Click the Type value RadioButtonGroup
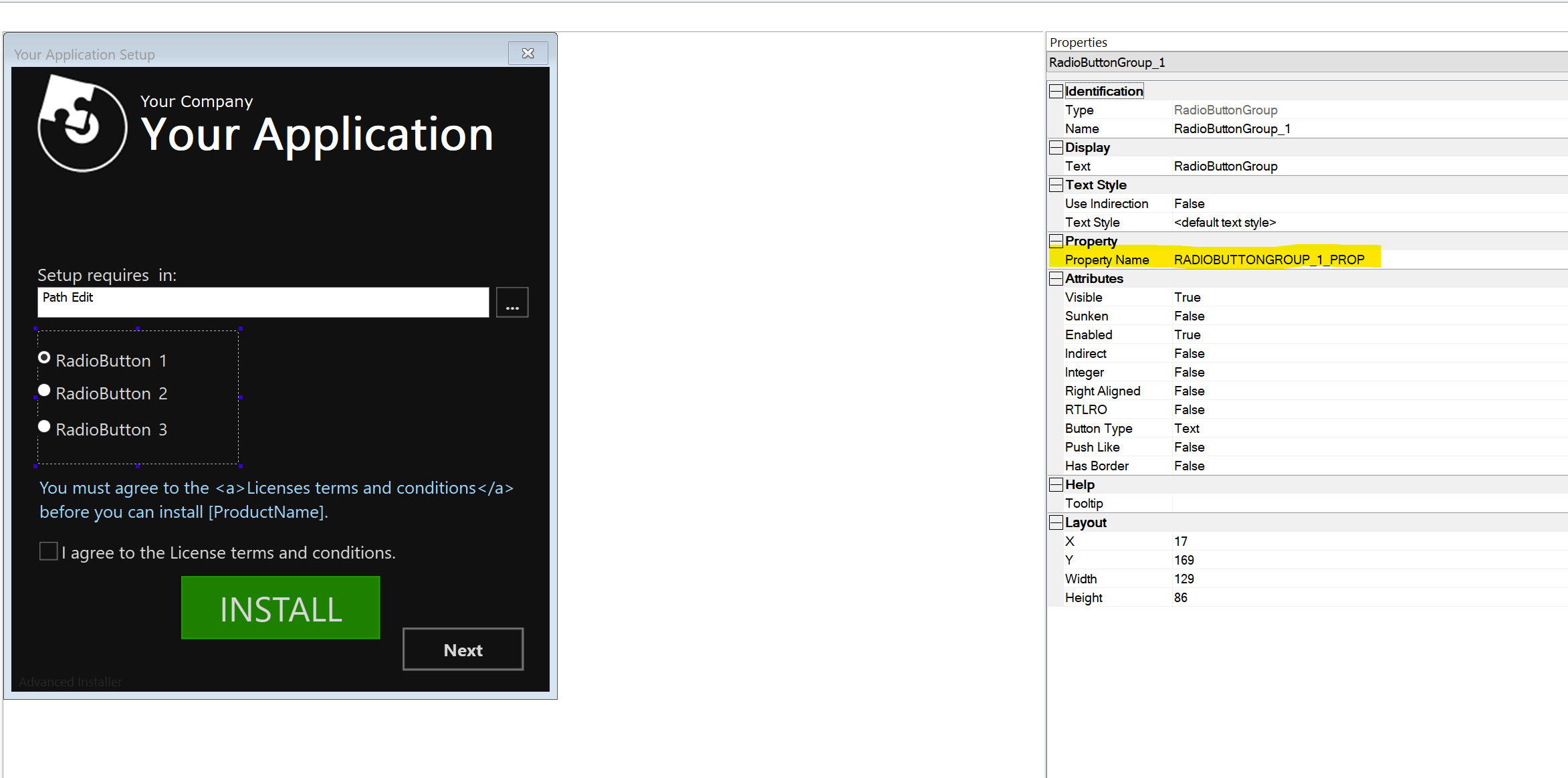Viewport: 1568px width, 778px height. (x=1226, y=110)
